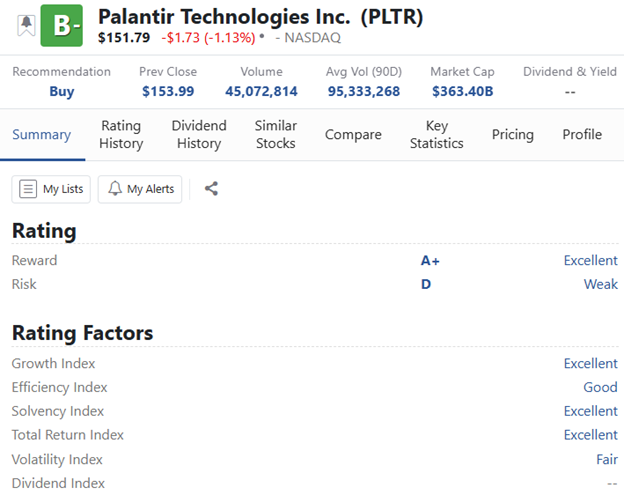Click the Dividend & Yield header label
This screenshot has height=495, width=624.
(570, 72)
